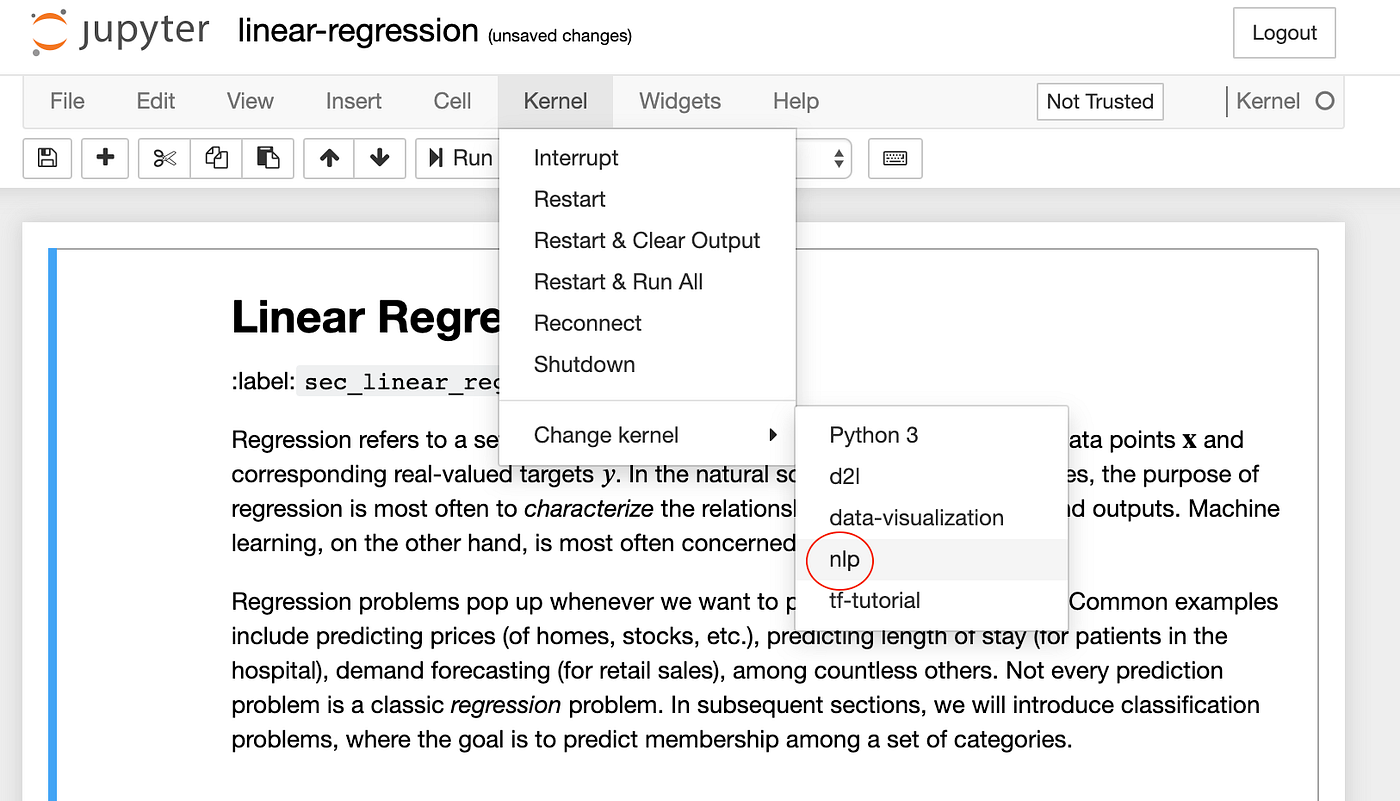The width and height of the screenshot is (1400, 801).
Task: Open the Widgets menu
Action: pos(679,101)
